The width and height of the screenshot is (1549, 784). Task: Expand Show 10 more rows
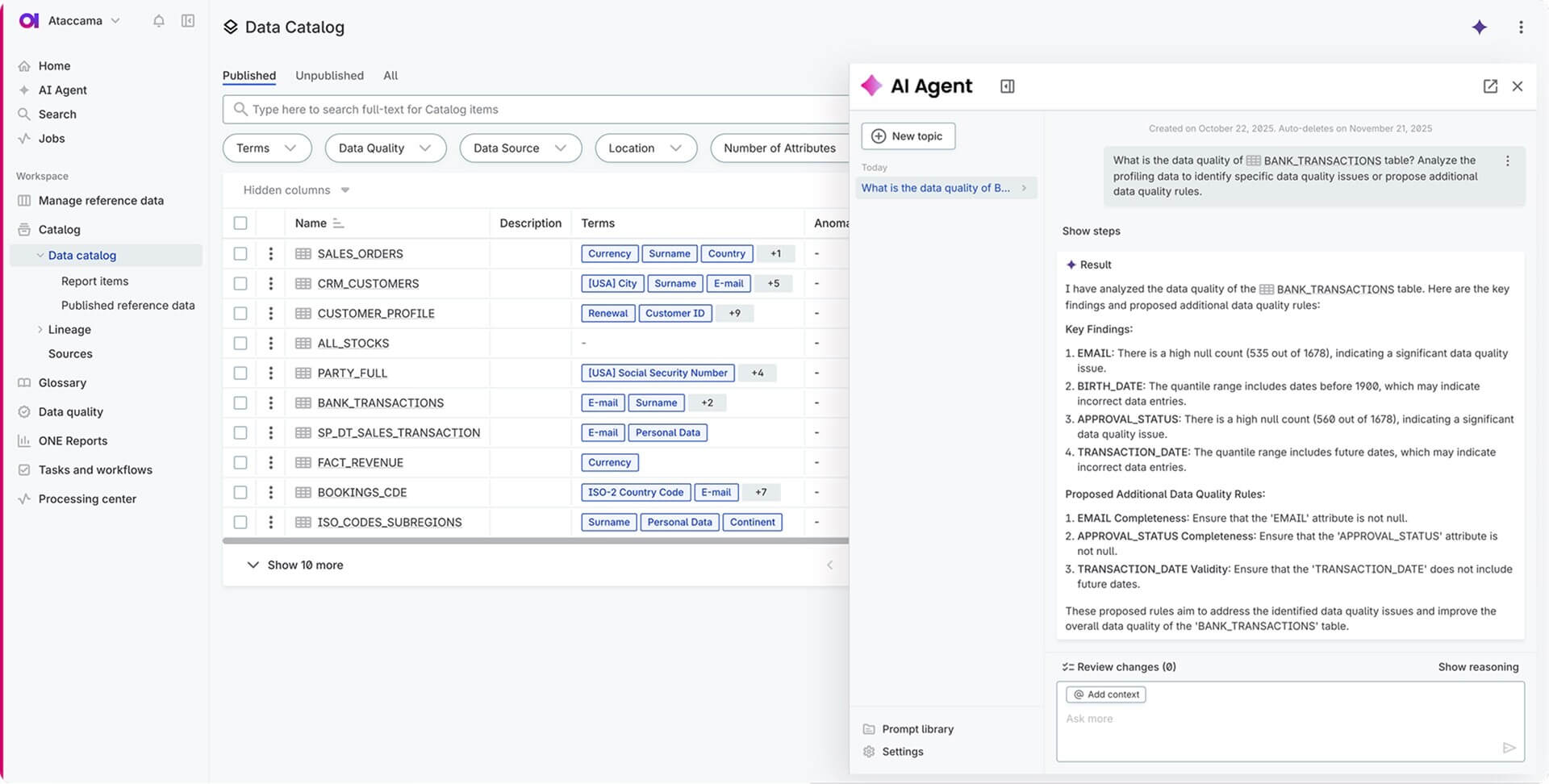point(295,565)
